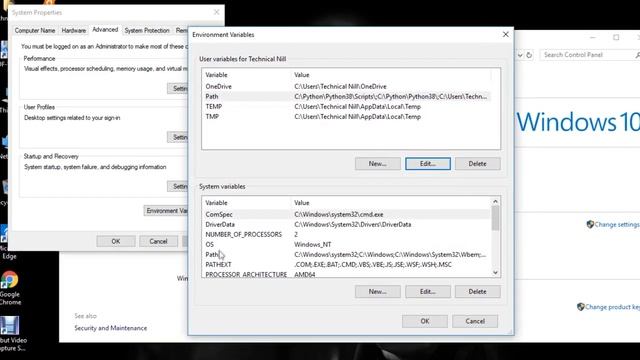The height and width of the screenshot is (360, 640).
Task: Click User Profiles Settings button
Action: 178,137
